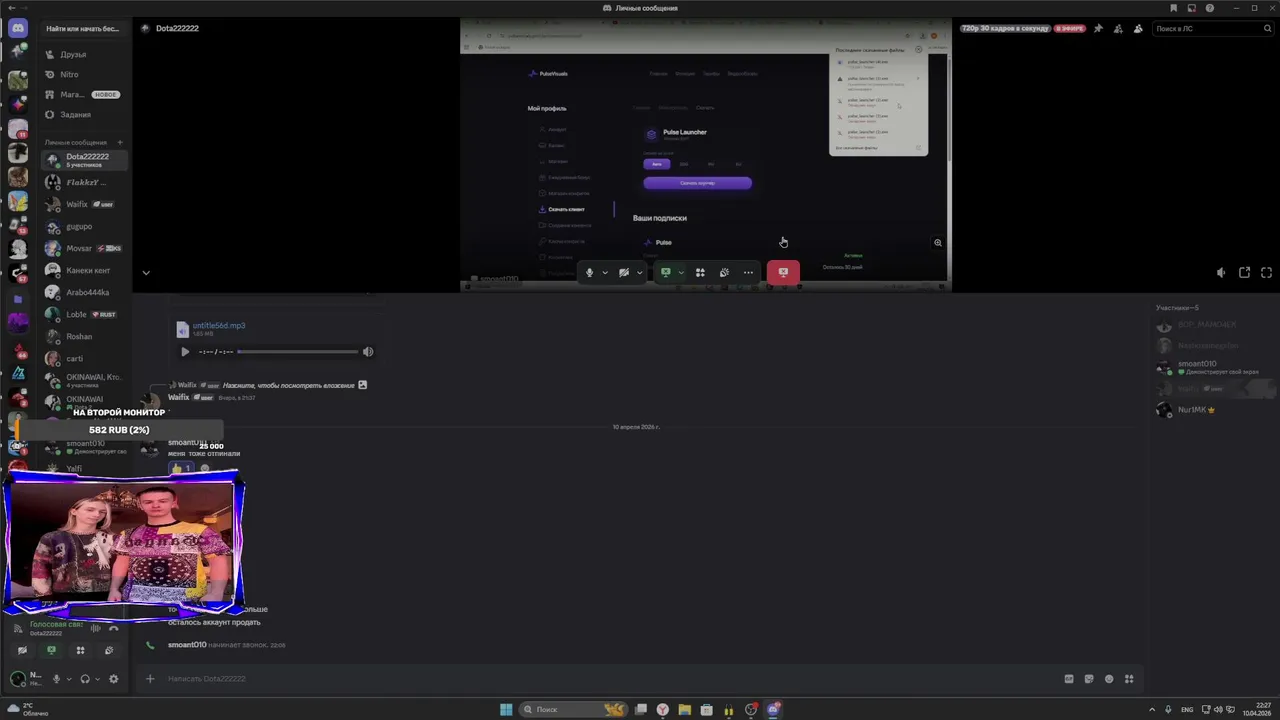
Task: Open the GIF picker icon
Action: point(1069,679)
